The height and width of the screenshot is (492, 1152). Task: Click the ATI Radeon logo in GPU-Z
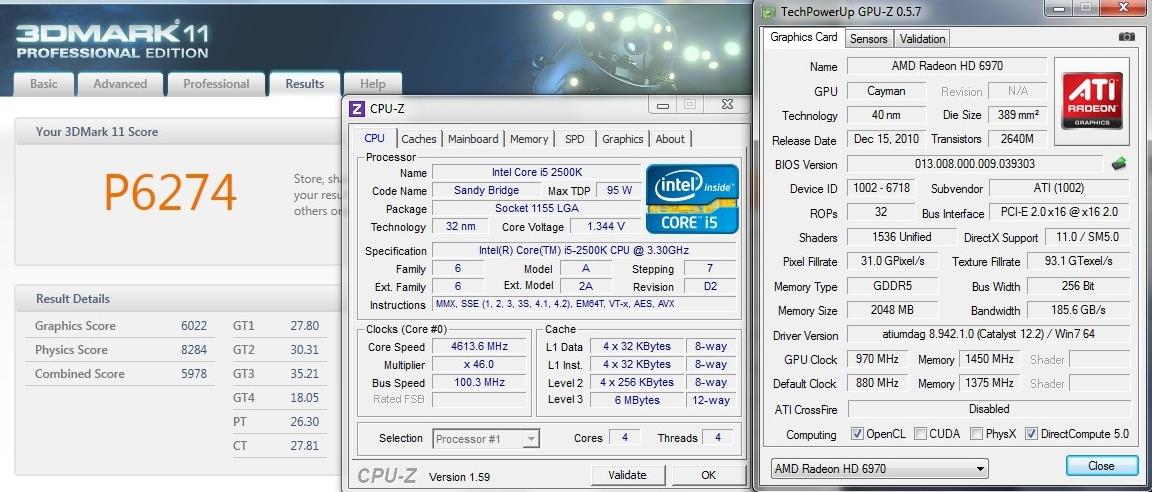click(x=1092, y=101)
